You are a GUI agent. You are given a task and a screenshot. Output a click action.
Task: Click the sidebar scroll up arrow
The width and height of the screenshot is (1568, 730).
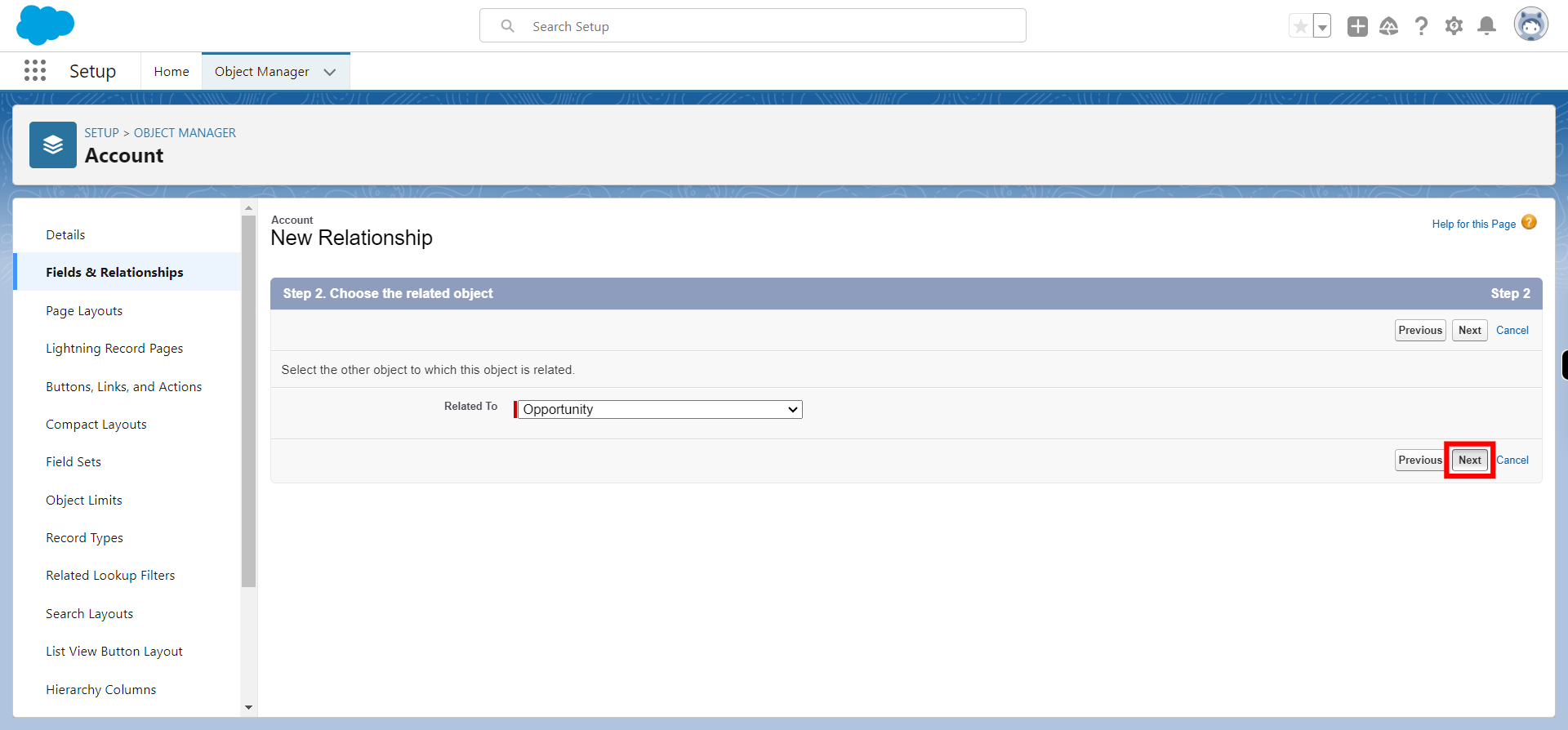[249, 207]
